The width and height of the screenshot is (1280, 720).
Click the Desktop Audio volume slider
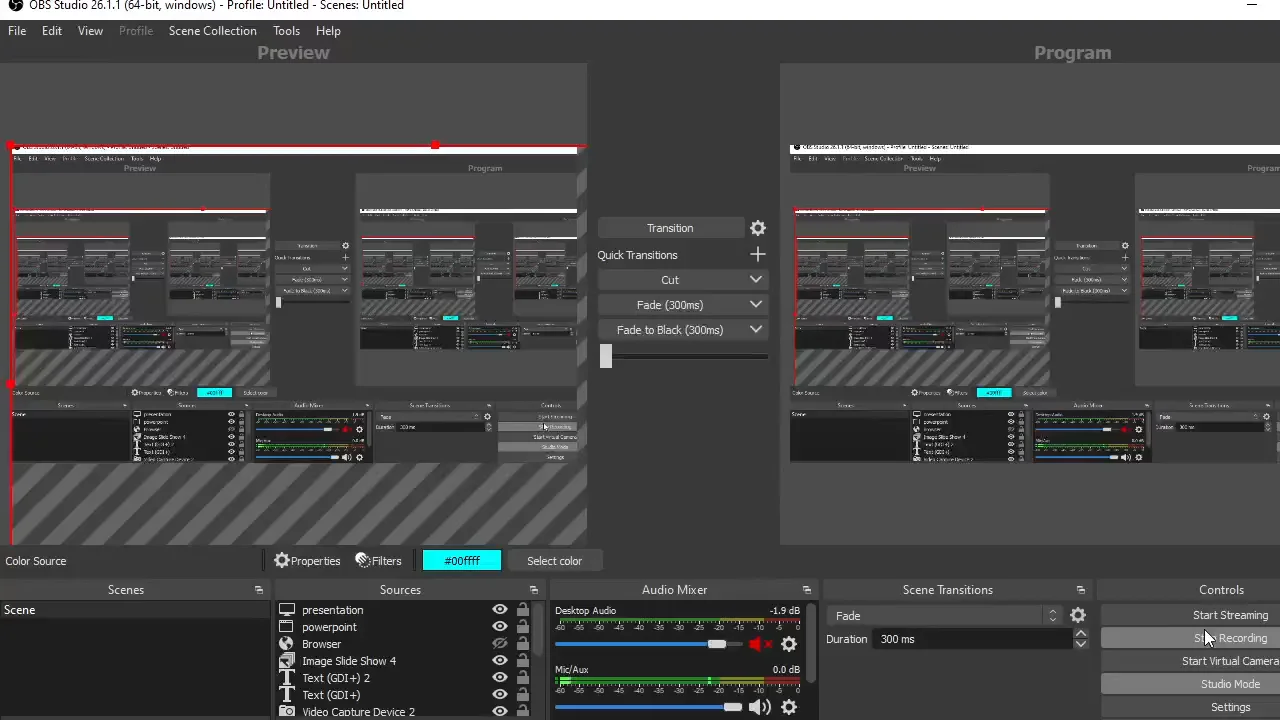coord(649,645)
